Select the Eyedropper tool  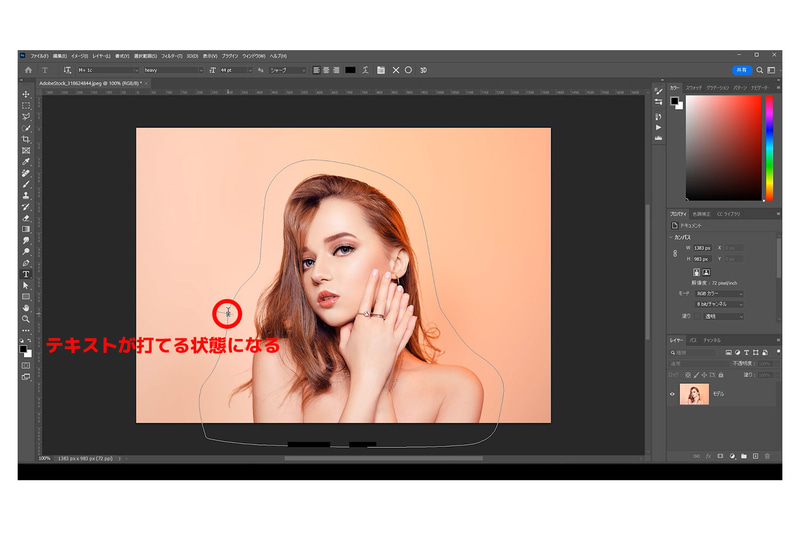point(26,162)
